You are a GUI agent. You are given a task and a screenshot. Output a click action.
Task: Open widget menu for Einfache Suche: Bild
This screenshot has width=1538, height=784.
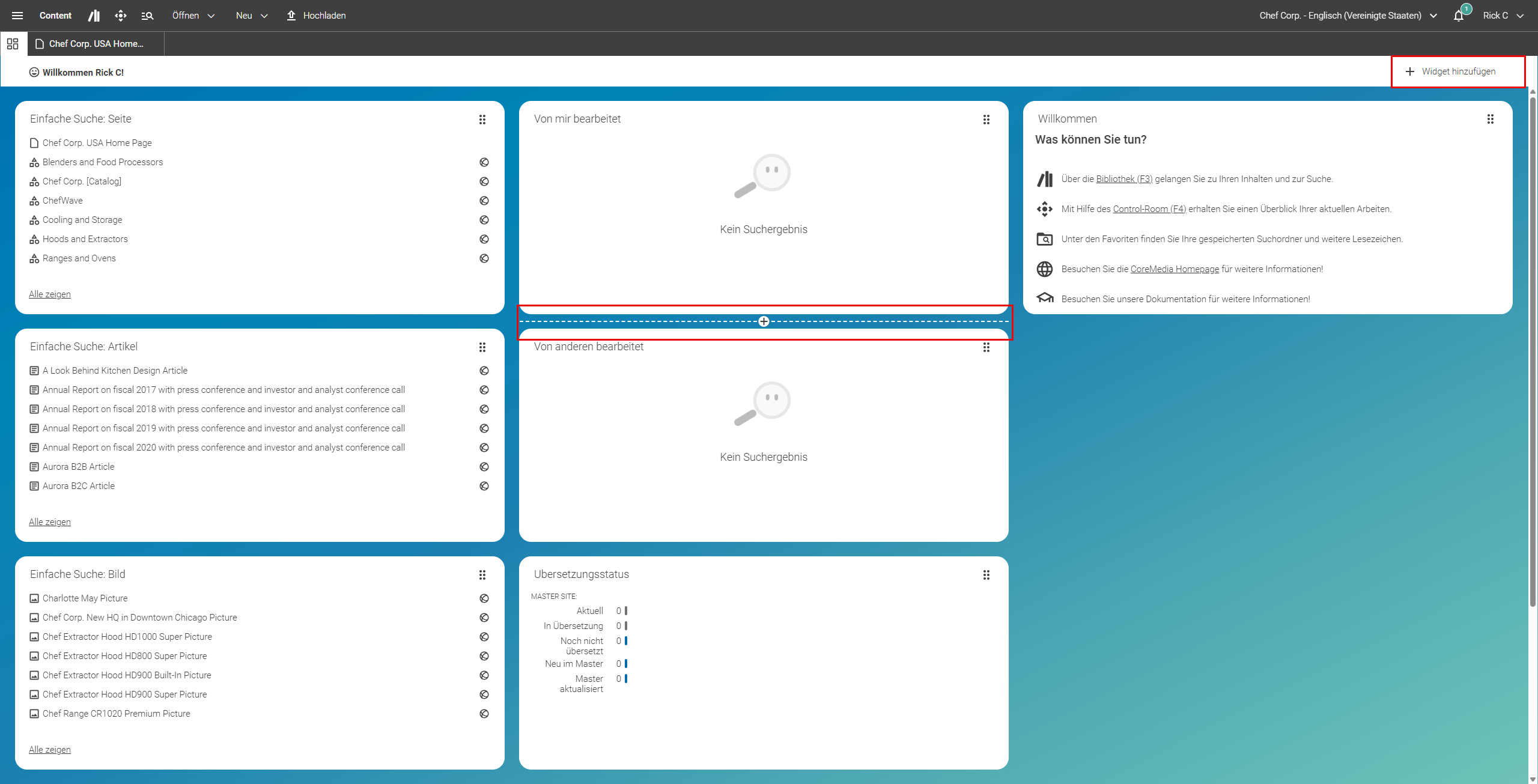coord(482,575)
